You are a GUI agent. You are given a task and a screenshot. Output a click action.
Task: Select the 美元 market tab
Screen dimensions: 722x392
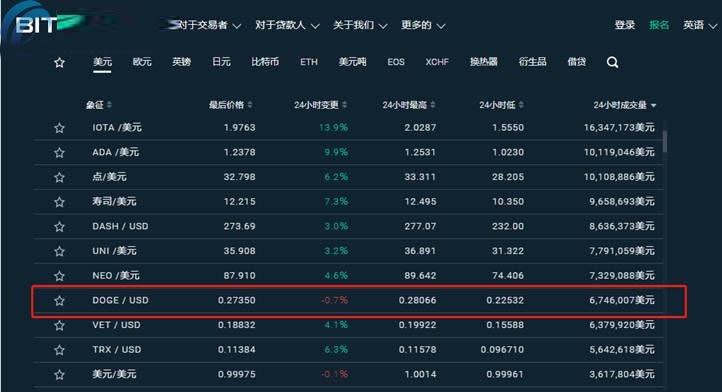(x=102, y=62)
